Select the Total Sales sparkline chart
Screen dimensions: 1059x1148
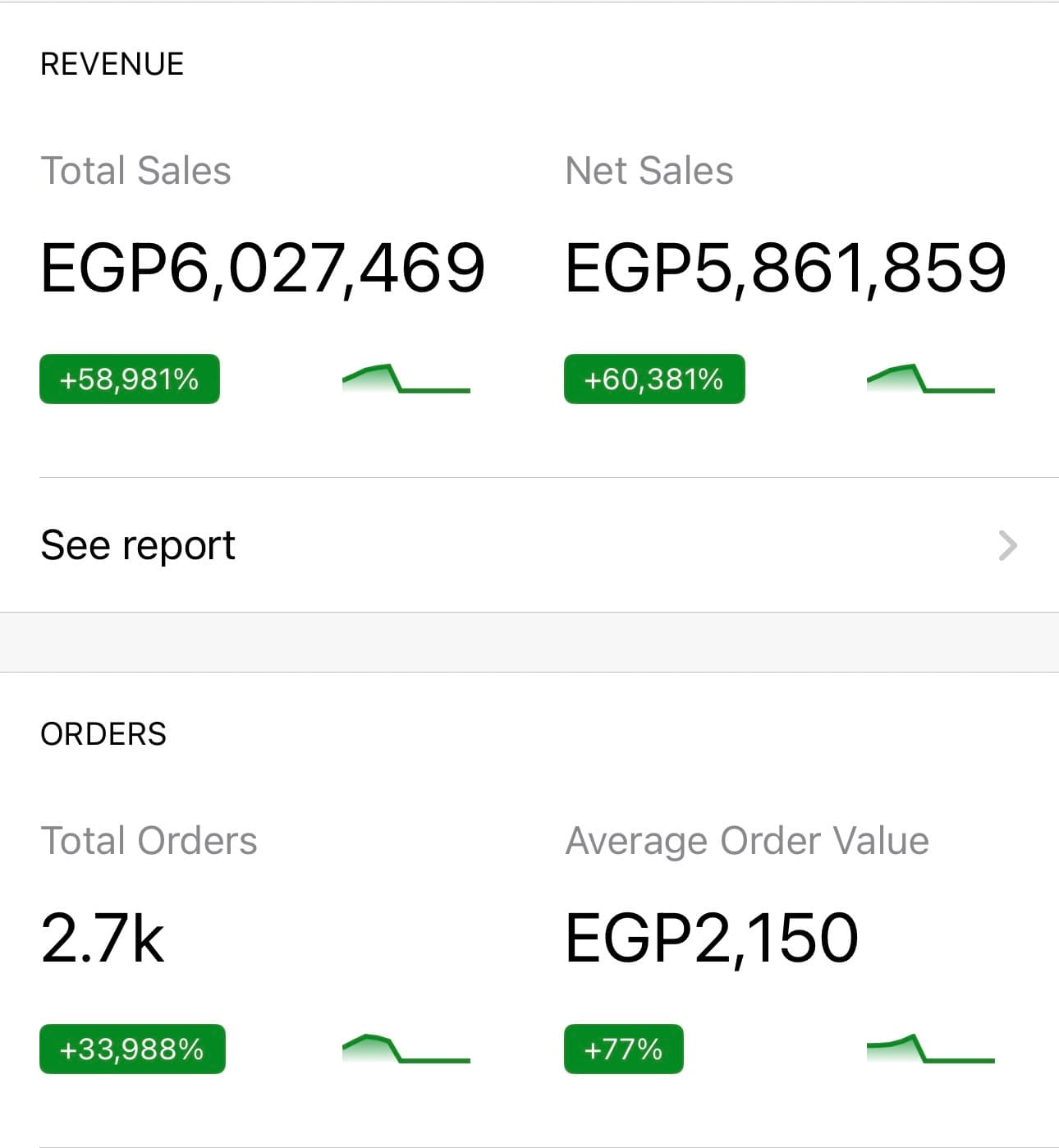pyautogui.click(x=406, y=379)
